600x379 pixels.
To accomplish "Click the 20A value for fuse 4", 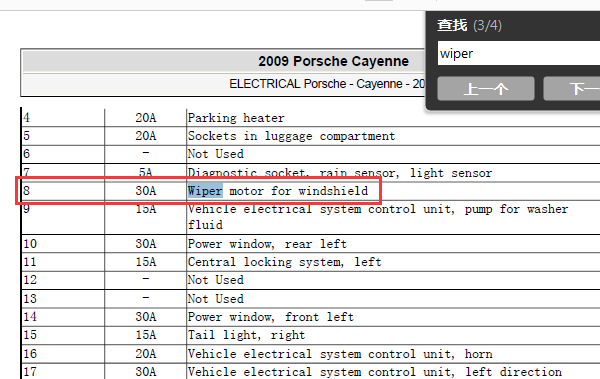I will pos(145,118).
